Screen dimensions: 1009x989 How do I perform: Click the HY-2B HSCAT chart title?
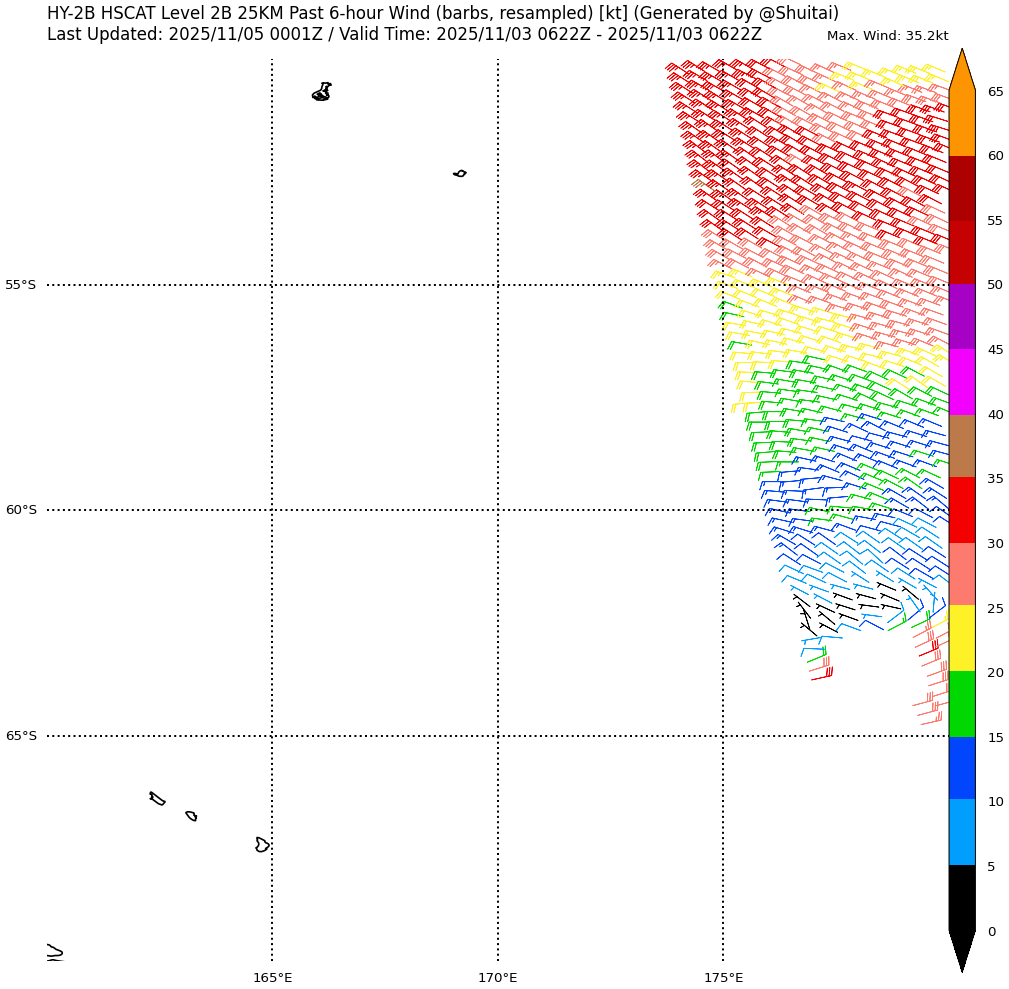point(443,14)
